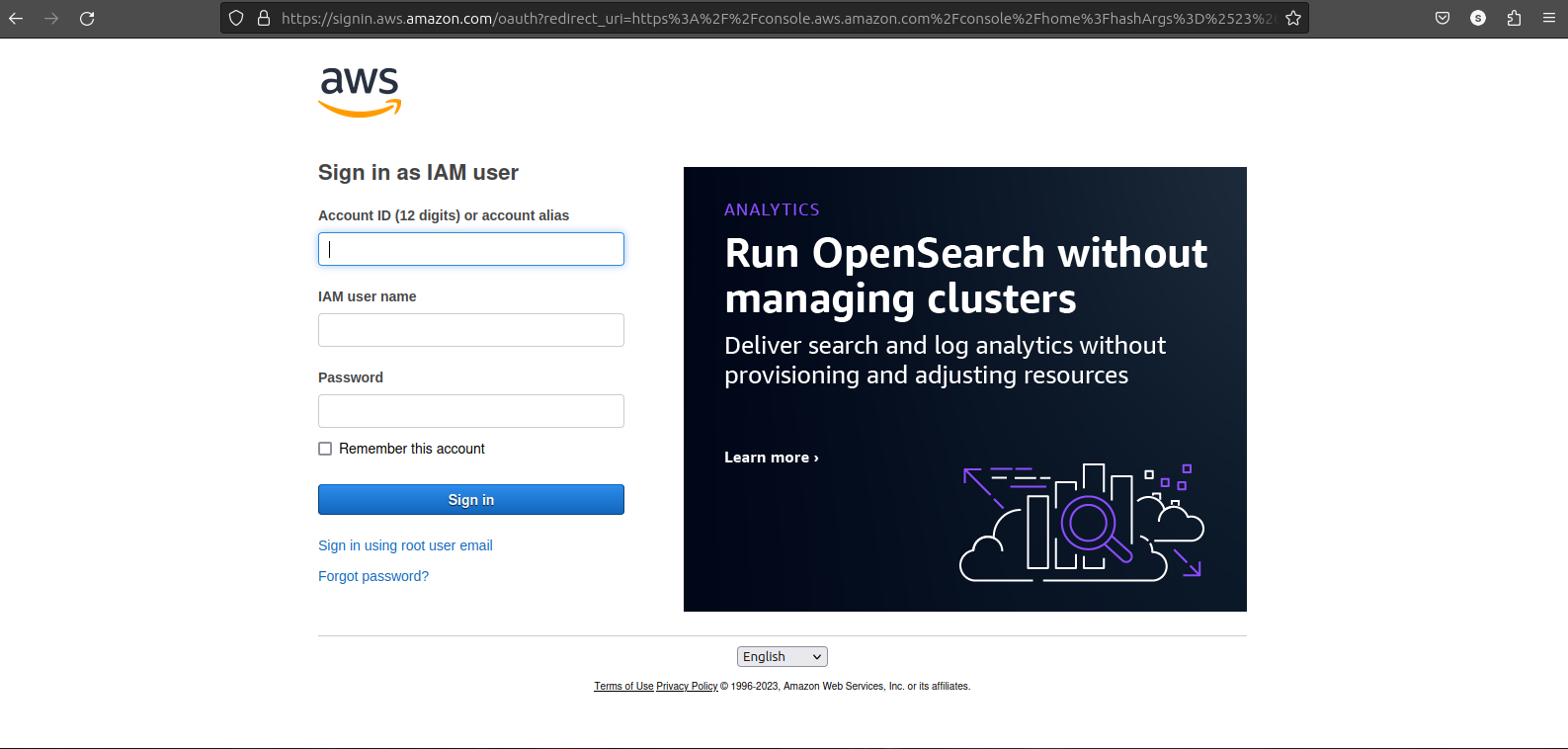The height and width of the screenshot is (749, 1568).
Task: Open Sign in using root user email
Action: (x=405, y=545)
